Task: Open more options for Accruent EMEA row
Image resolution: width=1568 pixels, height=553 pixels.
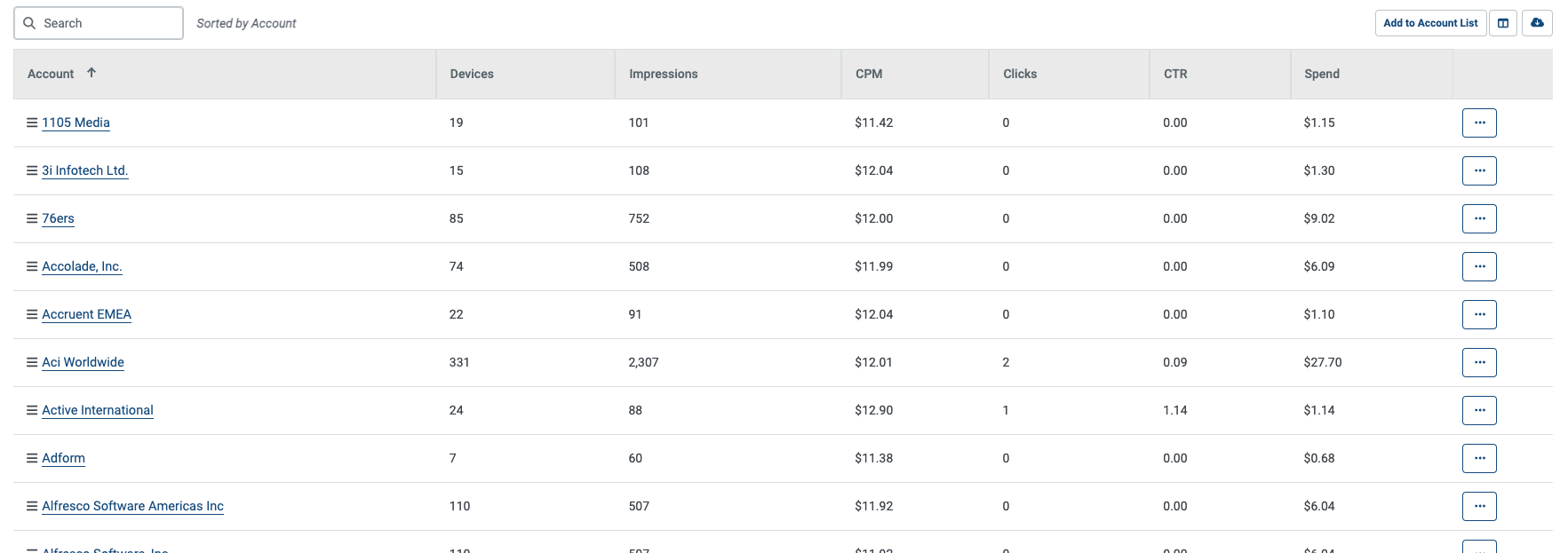Action: [1479, 314]
